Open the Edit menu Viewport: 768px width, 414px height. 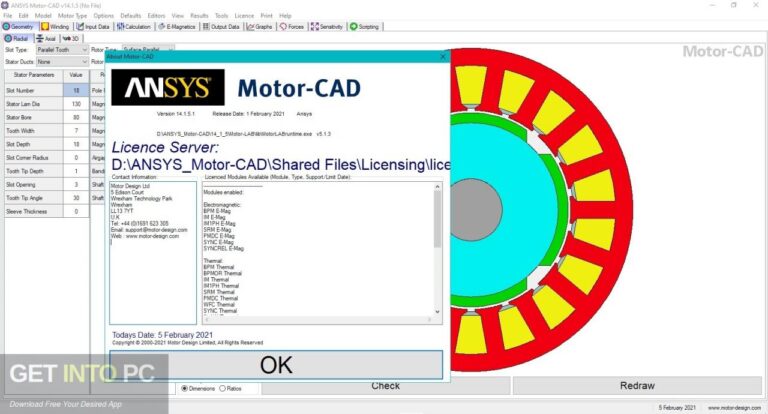(x=23, y=16)
